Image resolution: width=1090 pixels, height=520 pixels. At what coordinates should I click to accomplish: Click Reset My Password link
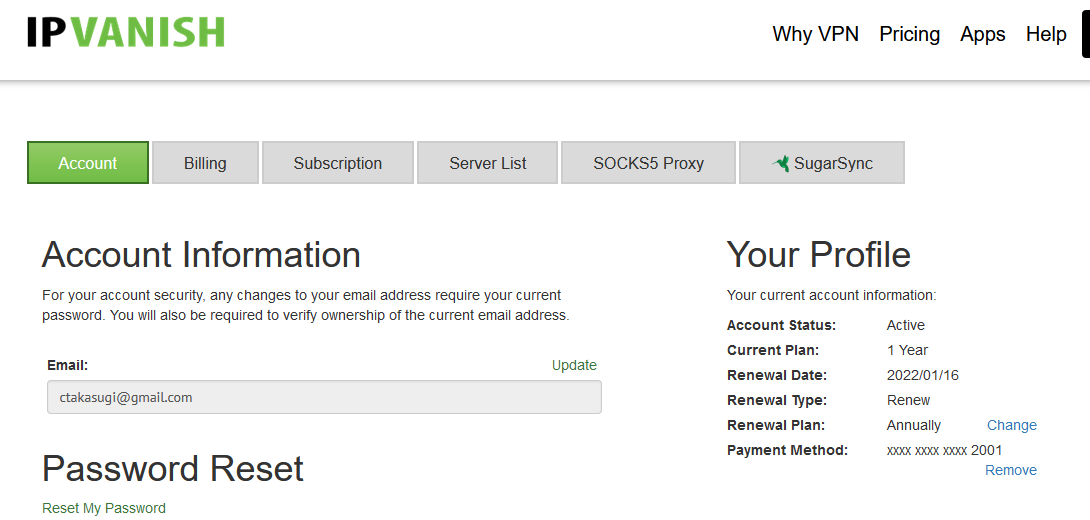[104, 508]
